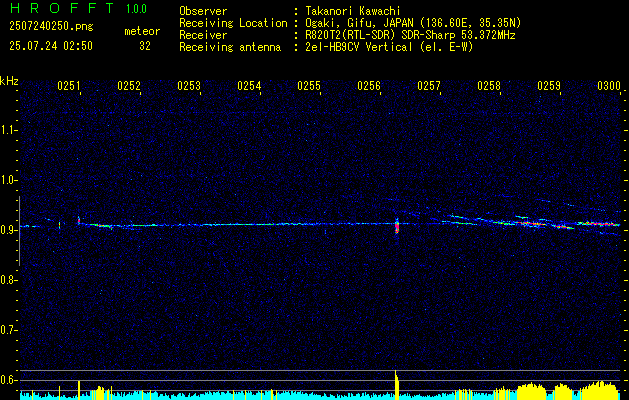
Task: Click the 0258 time marker
Action: pos(489,86)
